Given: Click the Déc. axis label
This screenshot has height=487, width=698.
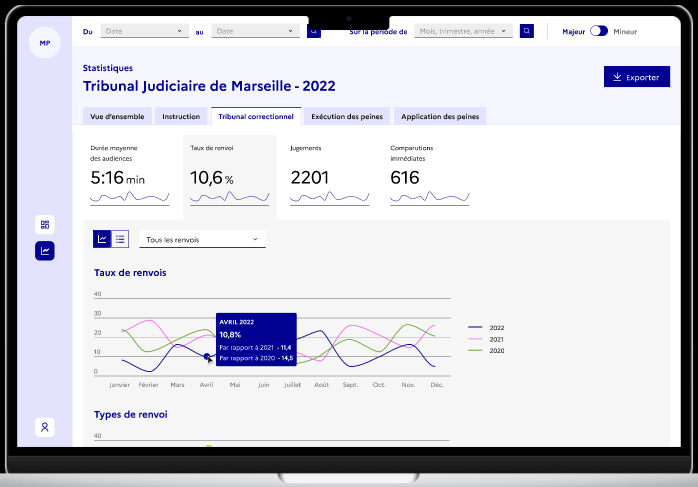Looking at the screenshot, I should (437, 385).
